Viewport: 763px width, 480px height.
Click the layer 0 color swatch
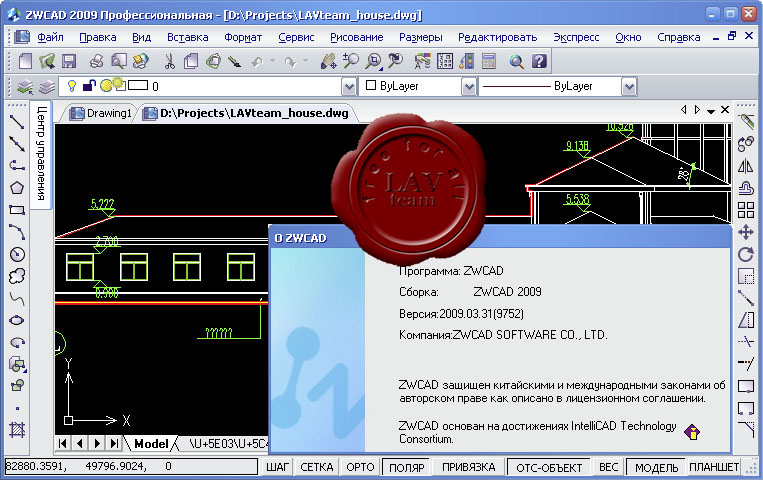tap(138, 86)
